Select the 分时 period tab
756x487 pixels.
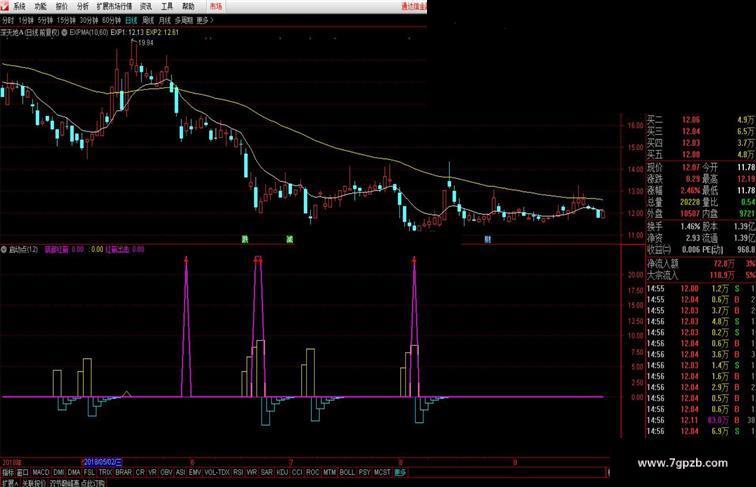[x=8, y=20]
